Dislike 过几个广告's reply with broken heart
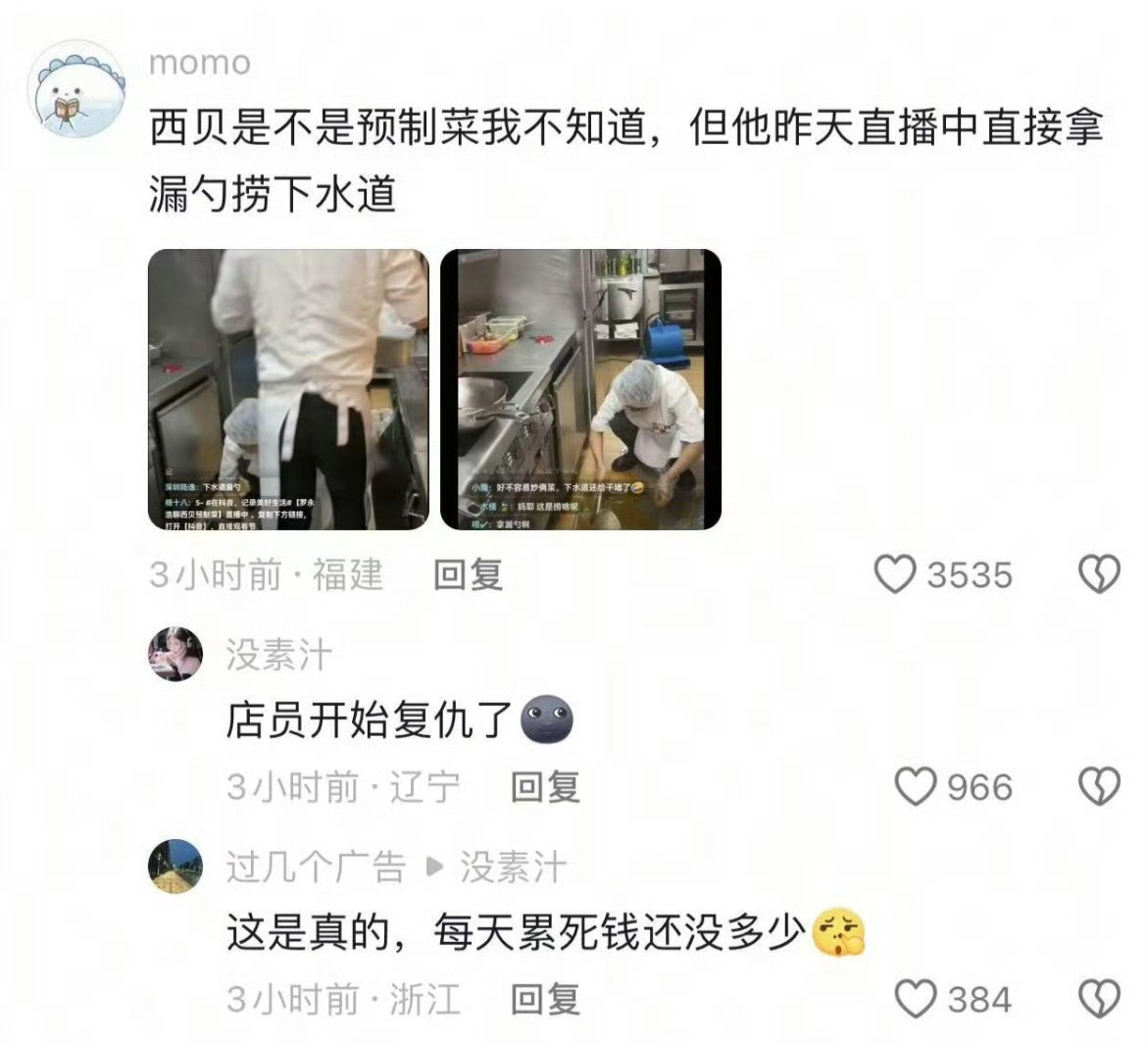Viewport: 1148px width, 1043px height. tap(1100, 999)
